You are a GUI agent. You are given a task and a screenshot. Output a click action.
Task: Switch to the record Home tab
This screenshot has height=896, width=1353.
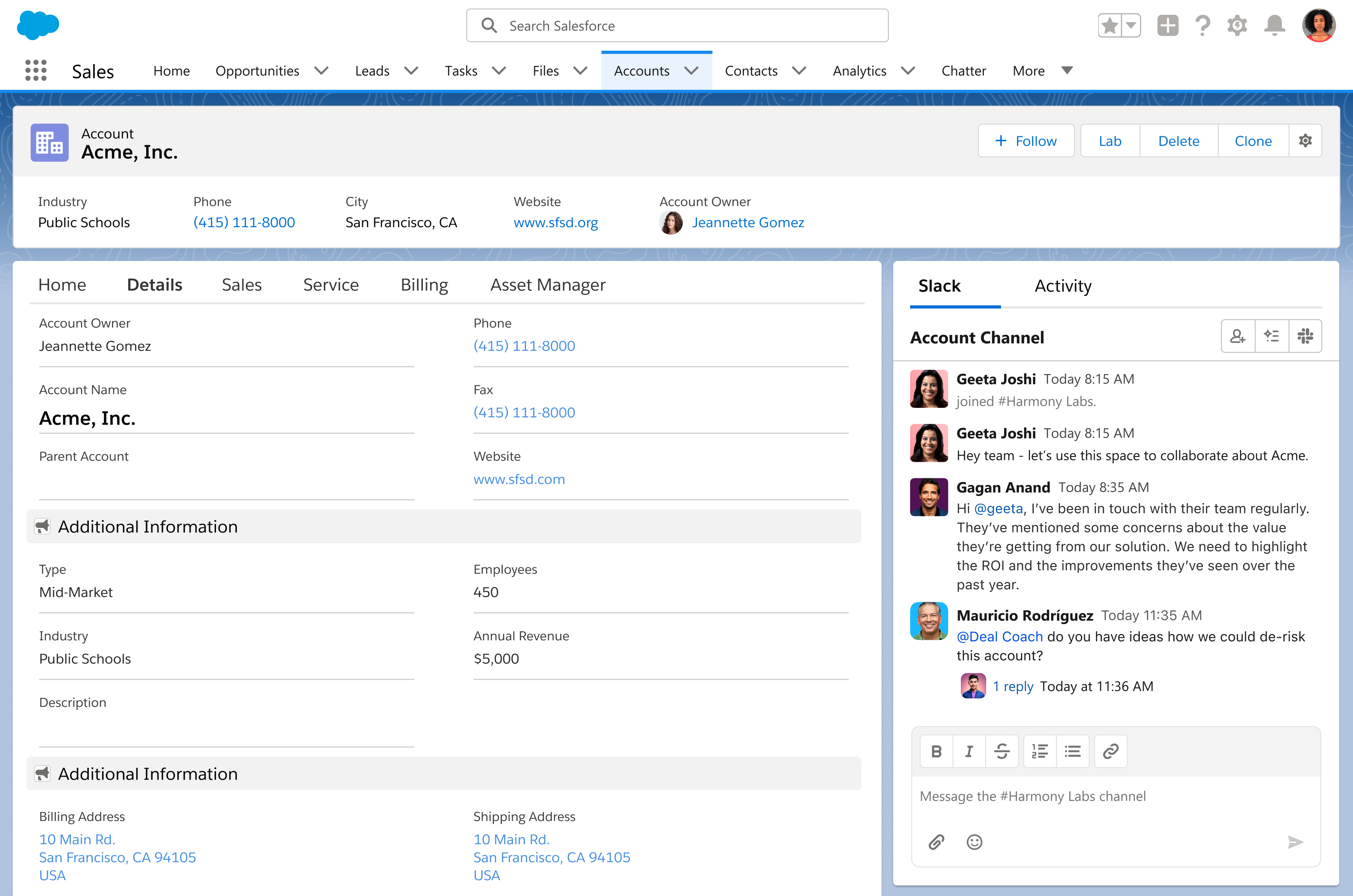[x=62, y=285]
